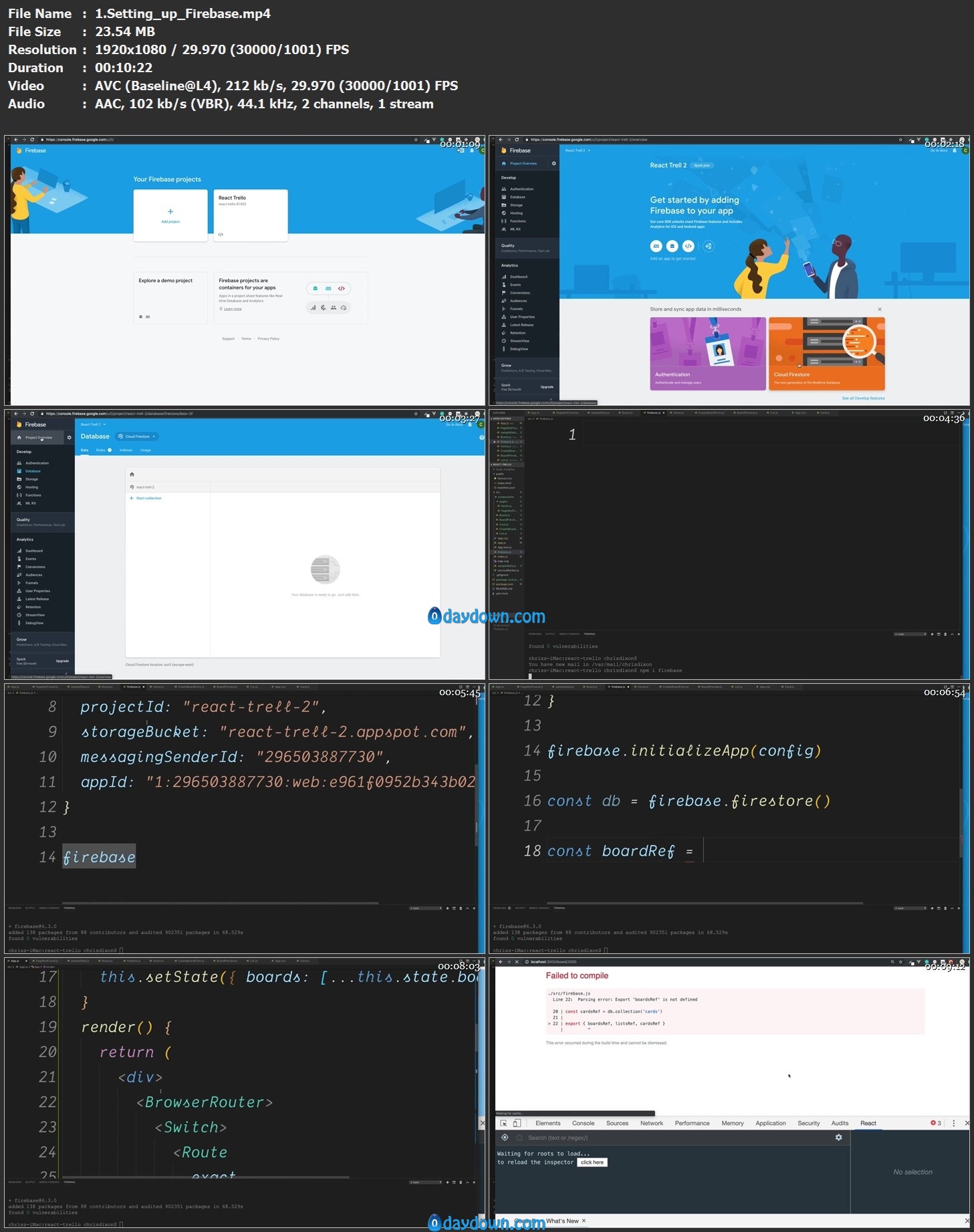Click red error count badge in DevTools
Viewport: 974px width, 1232px height.
pos(936,1123)
